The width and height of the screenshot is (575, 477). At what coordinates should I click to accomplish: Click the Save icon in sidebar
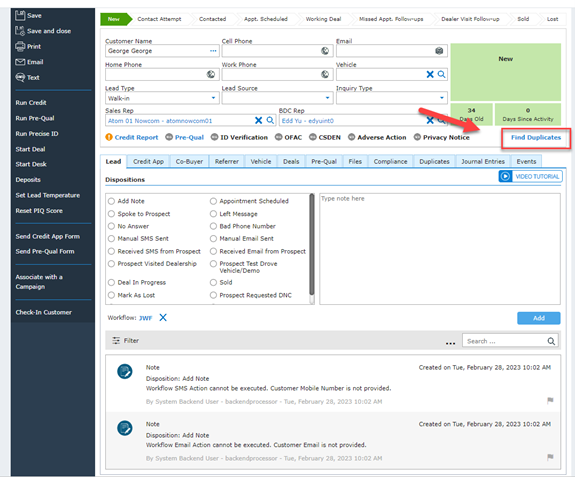coord(20,15)
